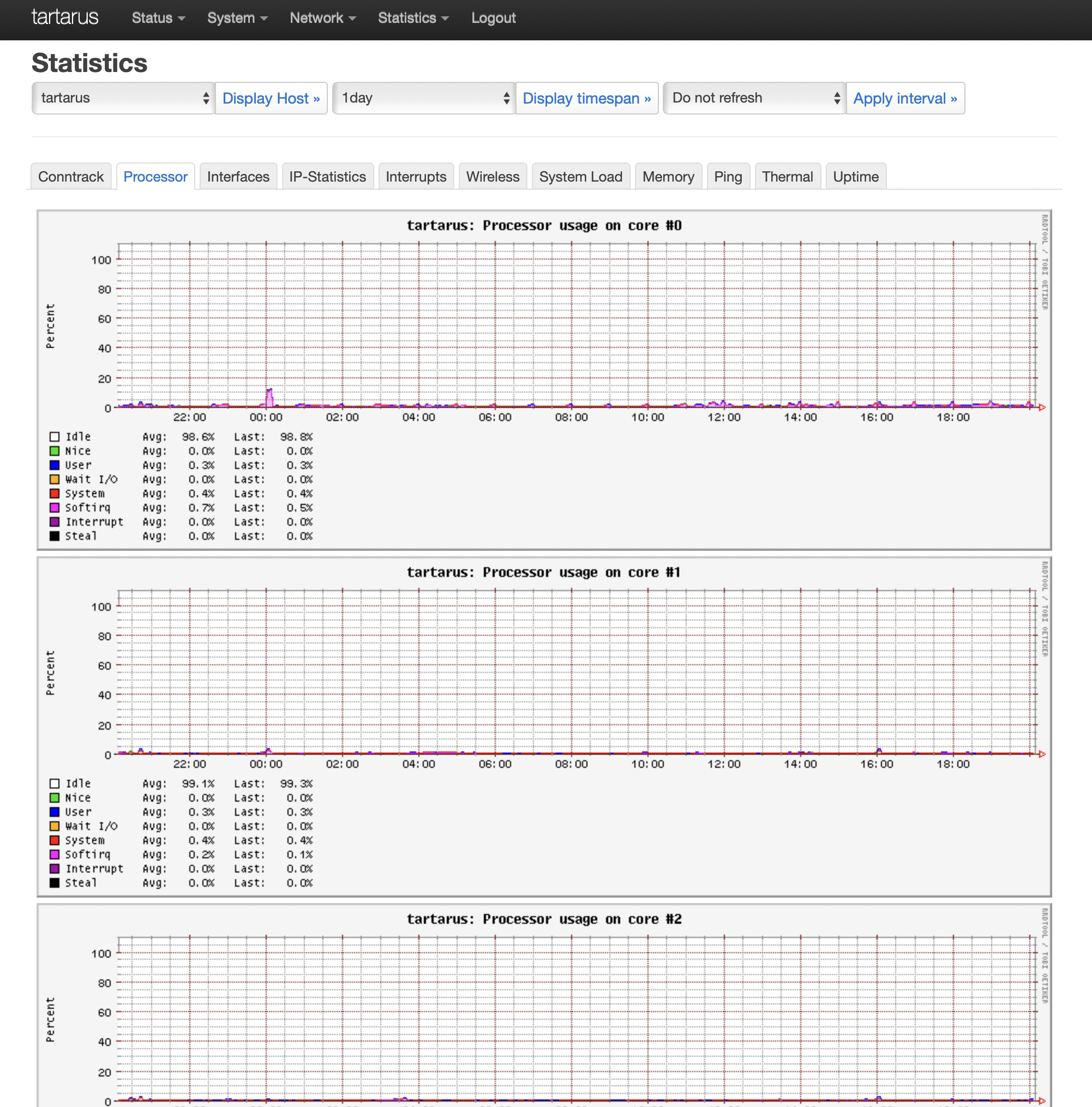Image resolution: width=1092 pixels, height=1107 pixels.
Task: Open the Interrupts tab
Action: click(x=416, y=177)
